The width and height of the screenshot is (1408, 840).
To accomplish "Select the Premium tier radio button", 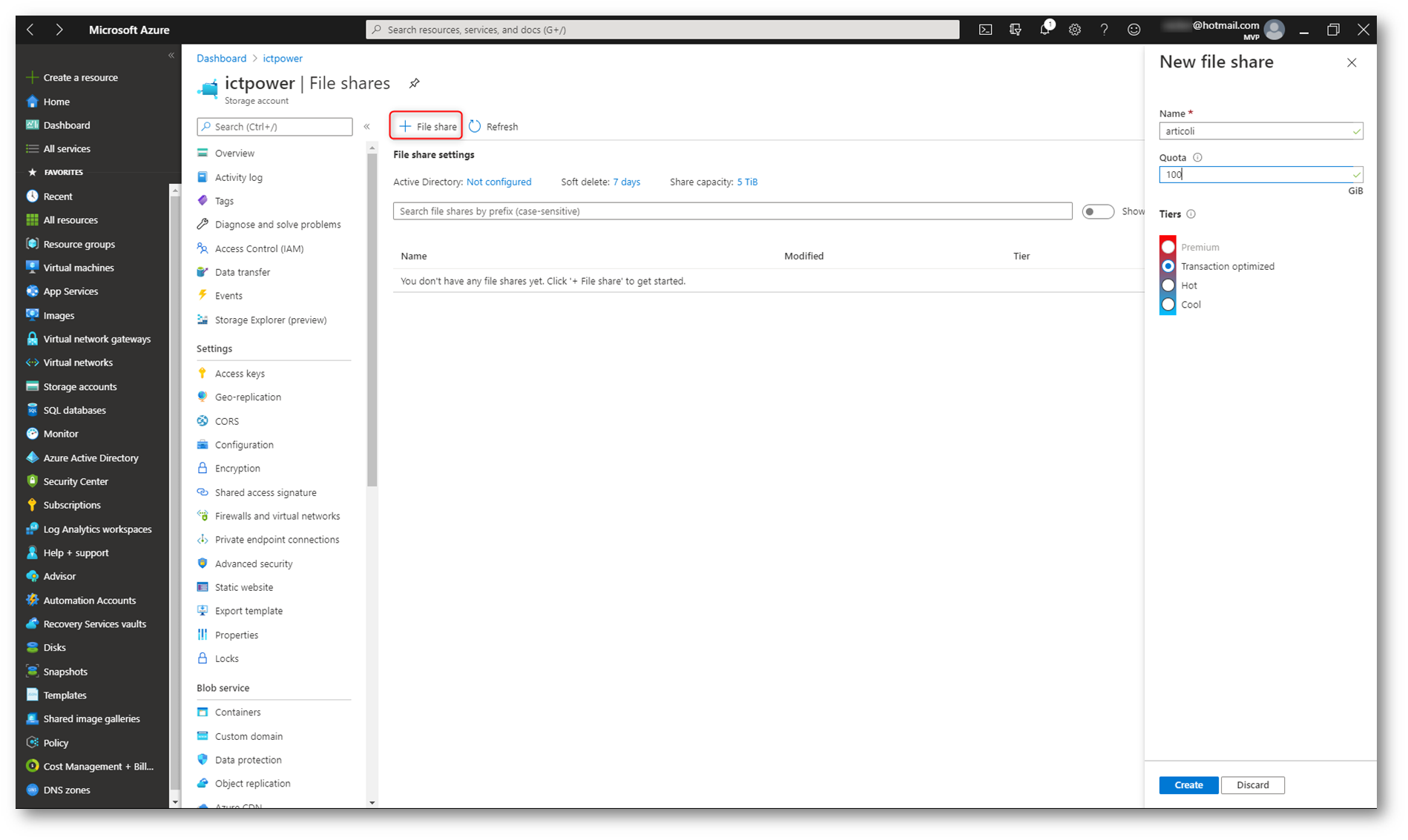I will pyautogui.click(x=1168, y=247).
